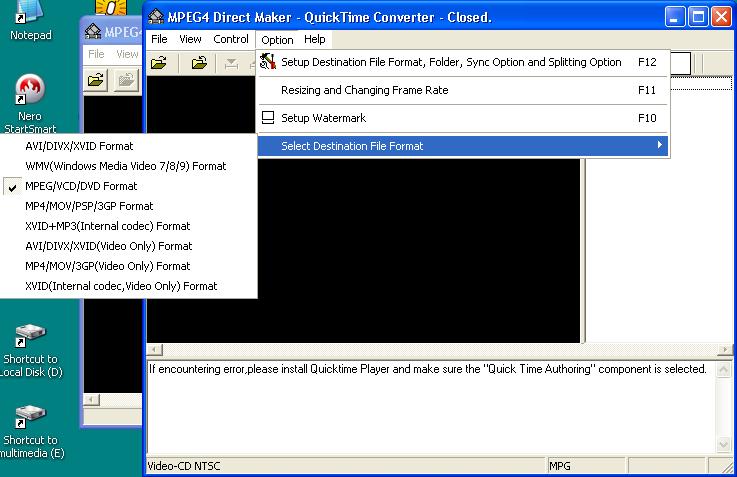The height and width of the screenshot is (477, 737).
Task: Click the black video preview area
Action: click(418, 250)
